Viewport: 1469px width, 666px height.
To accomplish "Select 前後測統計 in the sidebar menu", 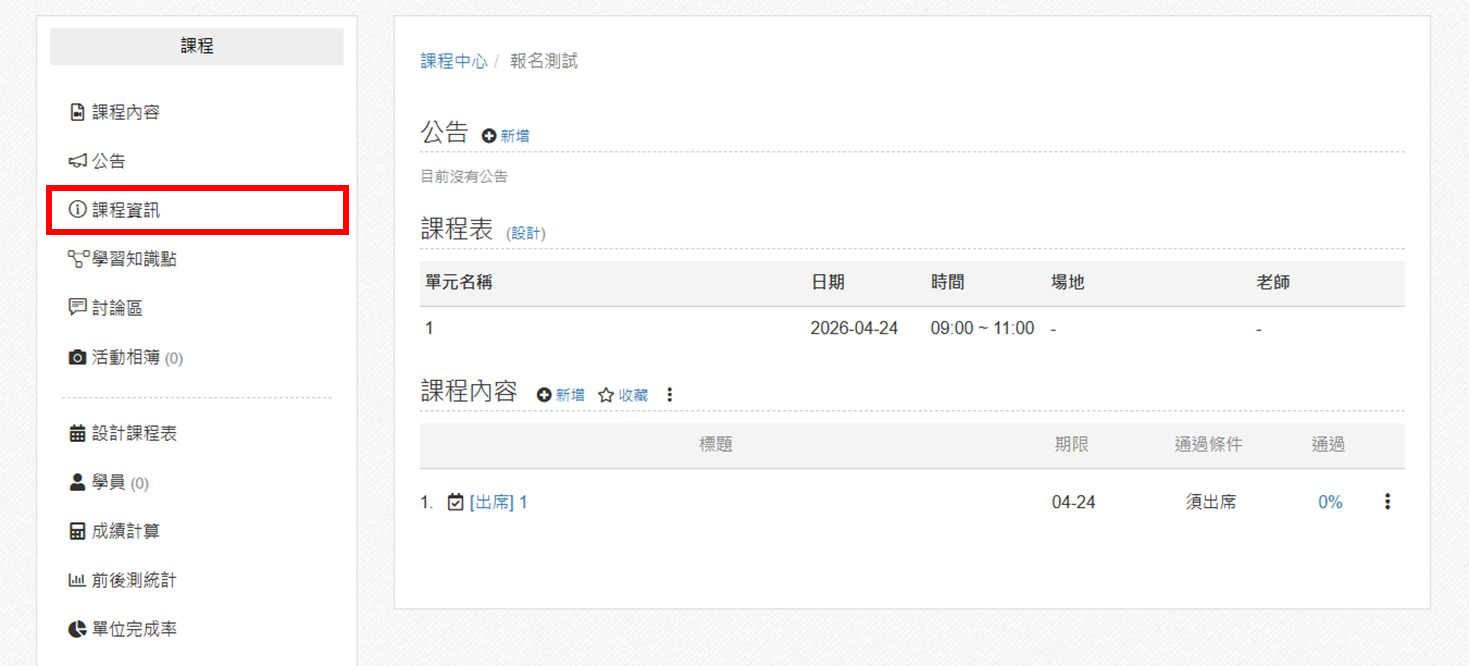I will pyautogui.click(x=134, y=581).
